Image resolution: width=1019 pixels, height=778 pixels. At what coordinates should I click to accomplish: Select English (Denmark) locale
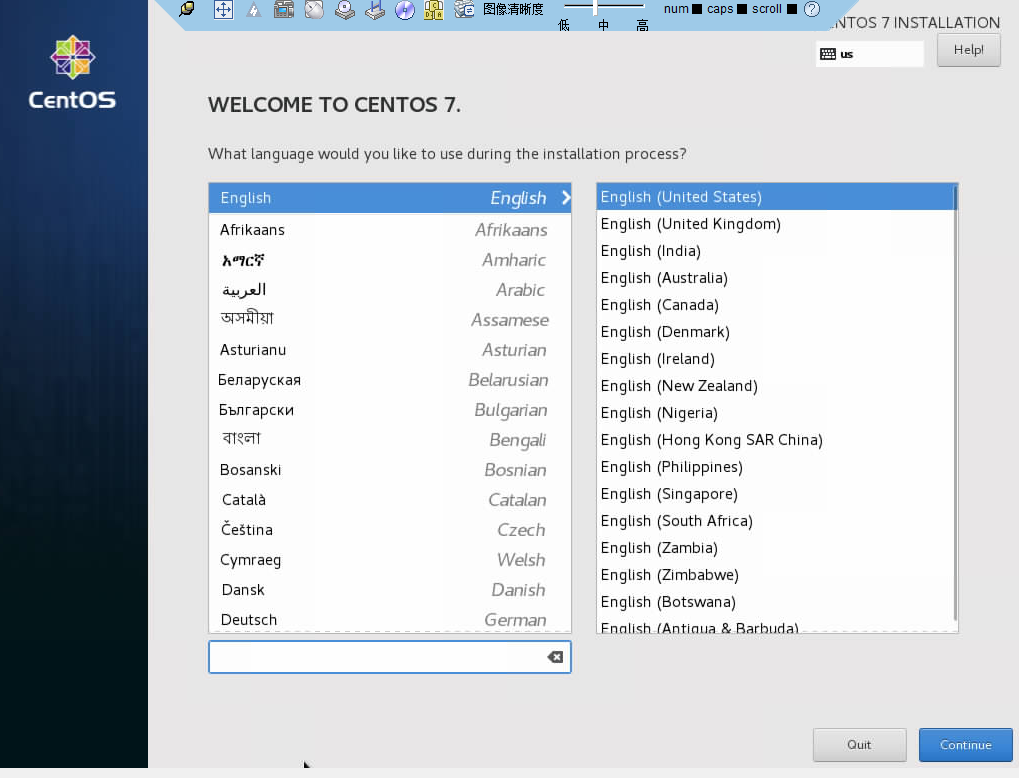(x=775, y=332)
